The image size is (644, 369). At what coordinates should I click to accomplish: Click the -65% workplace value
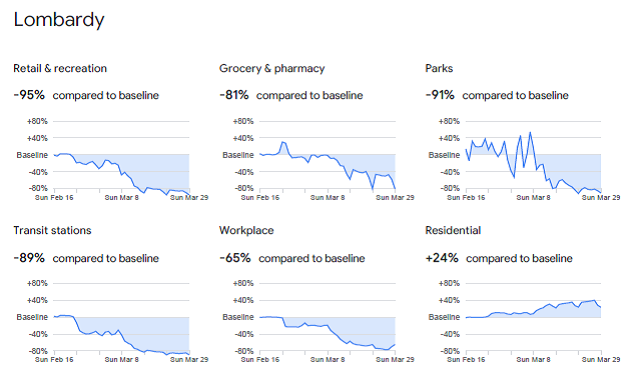(235, 258)
